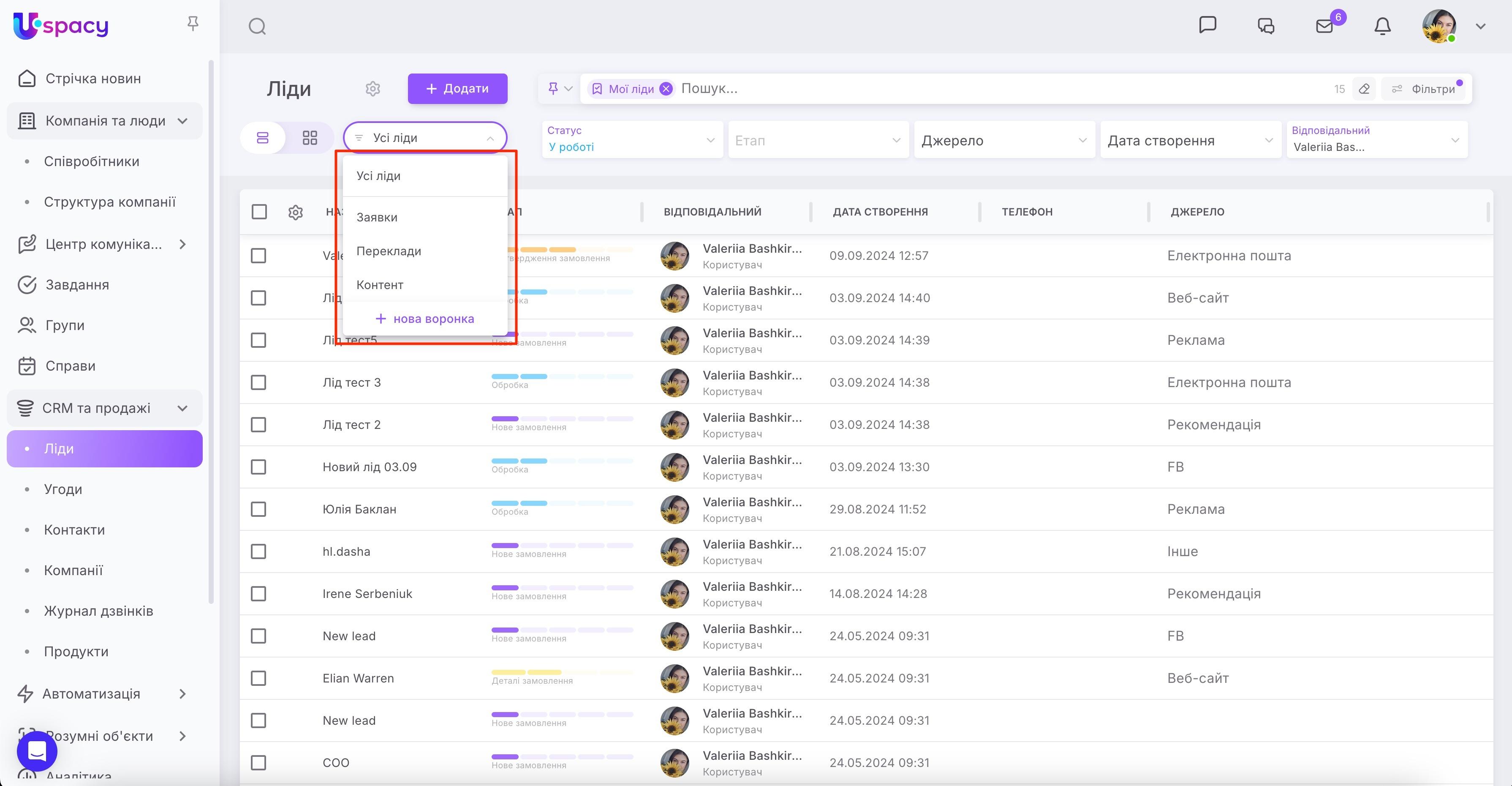Screen dimensions: 1512x786
Task: Open the support chat bubble widget
Action: (x=37, y=751)
